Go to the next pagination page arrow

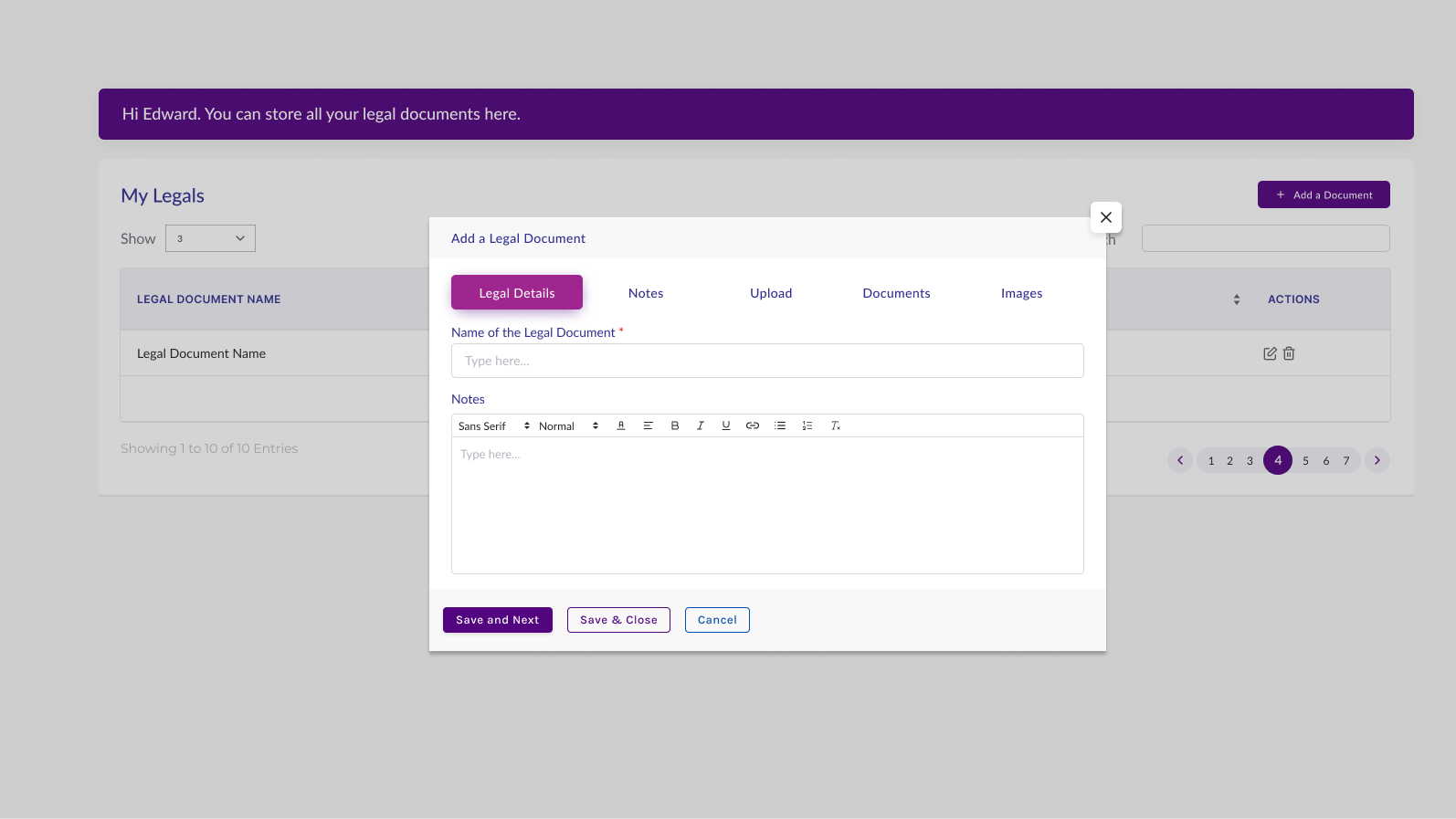[x=1377, y=460]
